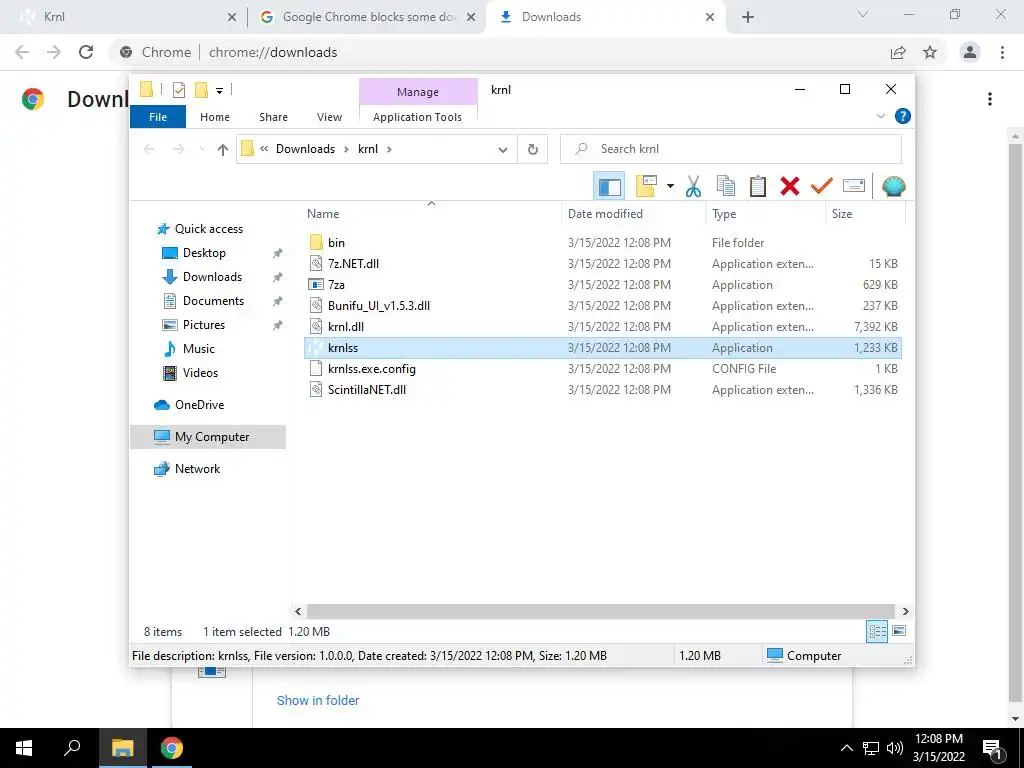
Task: Open Chrome three-dot menu
Action: (x=1002, y=52)
